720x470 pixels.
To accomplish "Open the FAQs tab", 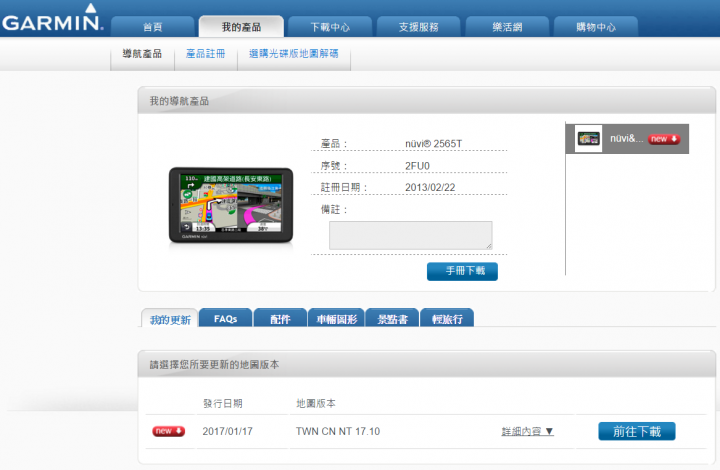I will 225,318.
